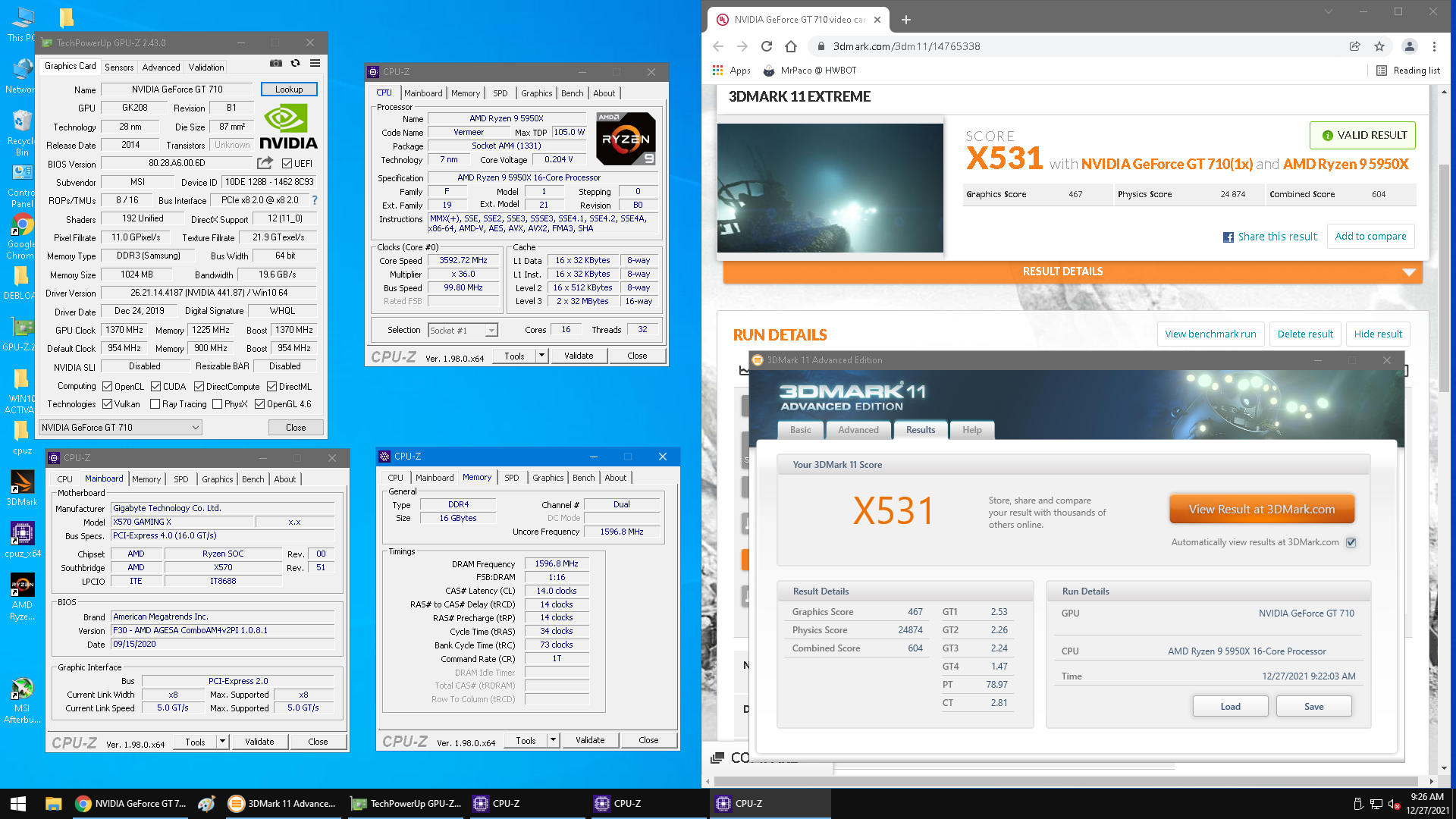Image resolution: width=1456 pixels, height=819 pixels.
Task: Open the SPD tab in CPU-Z Memory window
Action: [x=512, y=478]
